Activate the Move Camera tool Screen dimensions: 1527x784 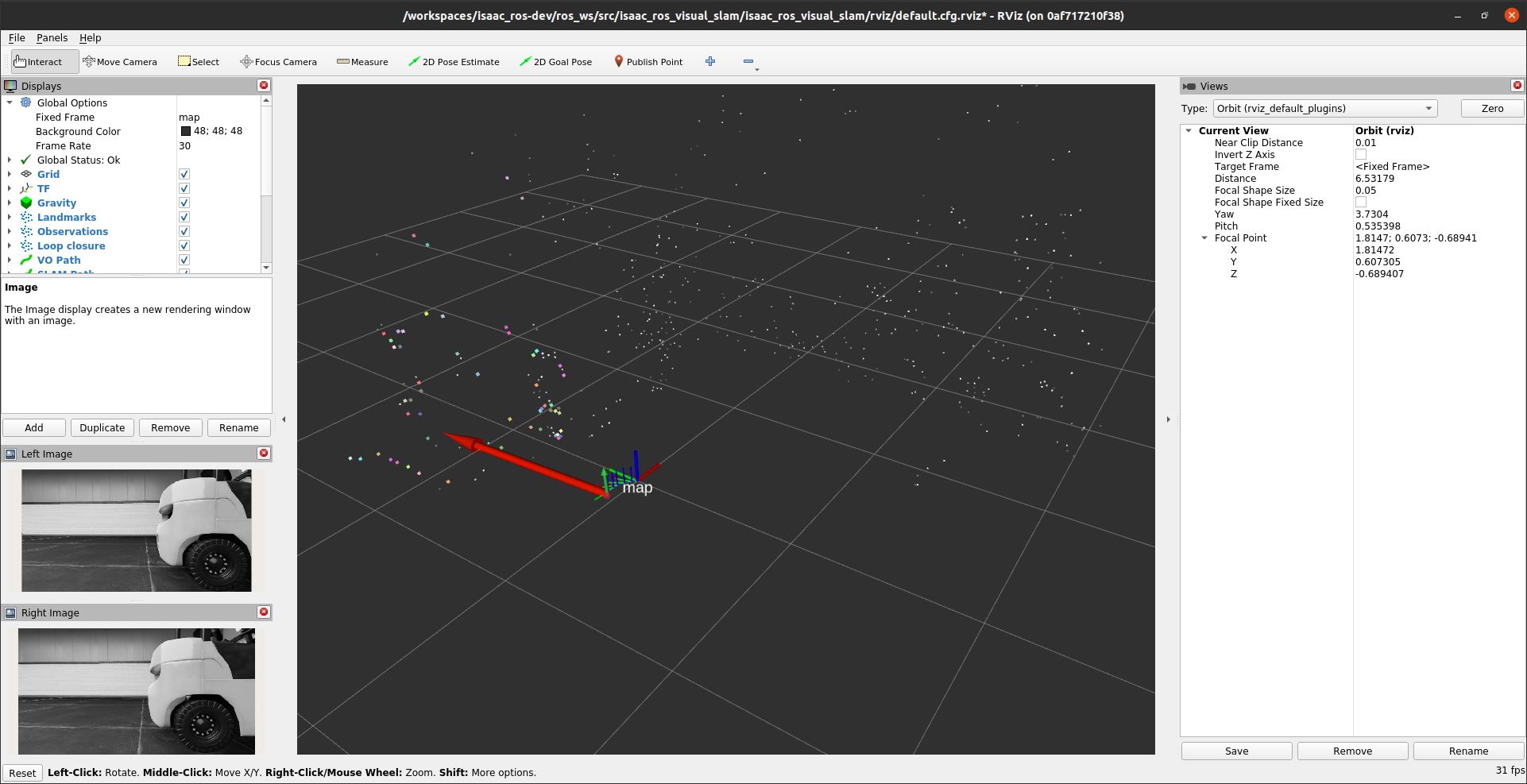[x=120, y=62]
